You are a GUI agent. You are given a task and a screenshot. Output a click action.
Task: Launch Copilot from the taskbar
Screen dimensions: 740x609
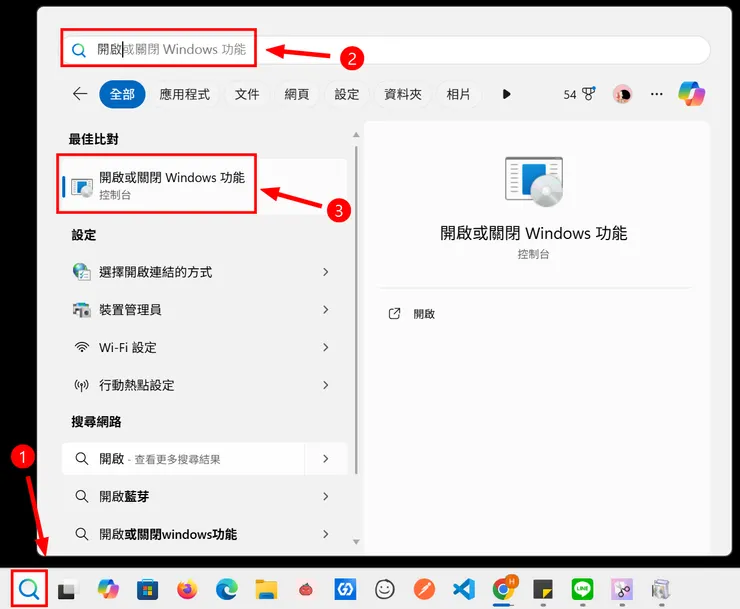coord(108,589)
